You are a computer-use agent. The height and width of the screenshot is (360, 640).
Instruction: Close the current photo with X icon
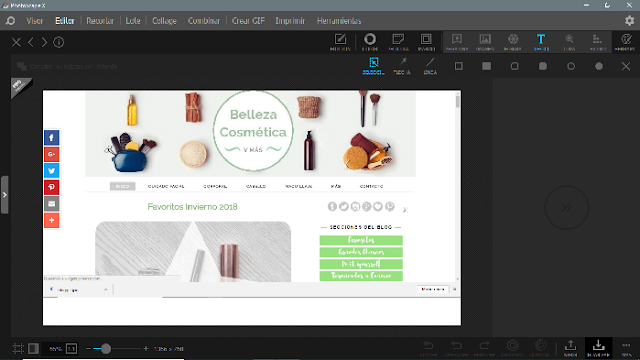pos(16,42)
